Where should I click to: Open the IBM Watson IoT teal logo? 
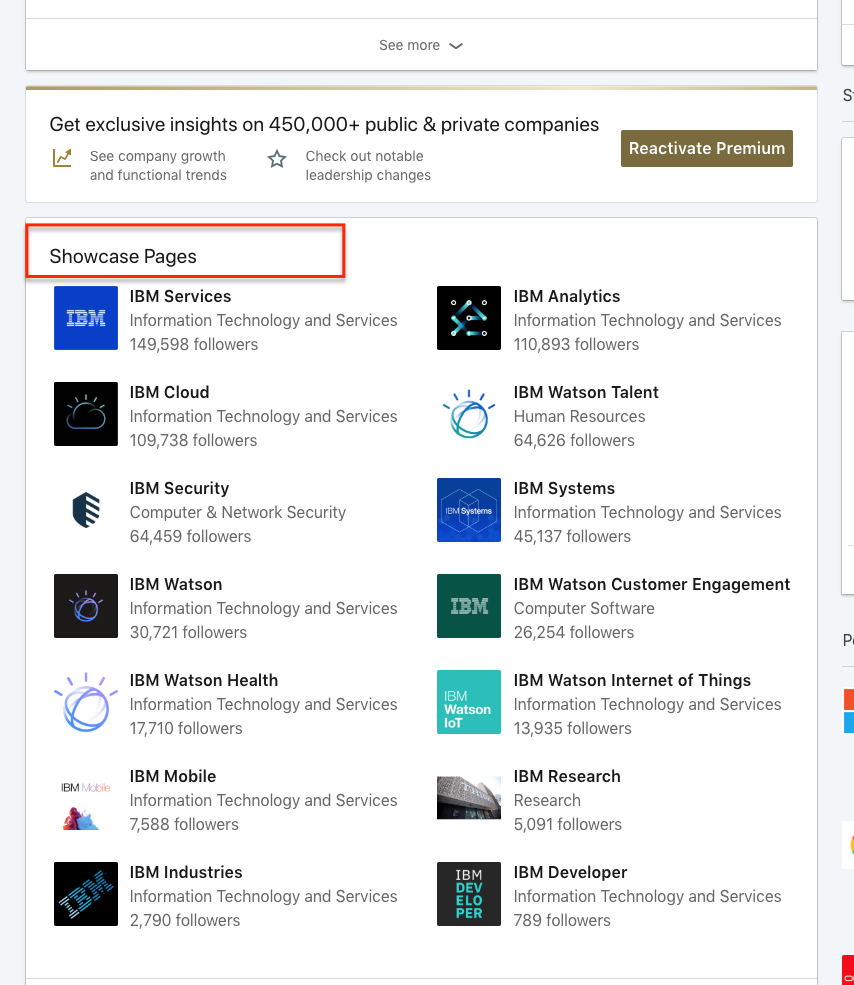[x=469, y=702]
